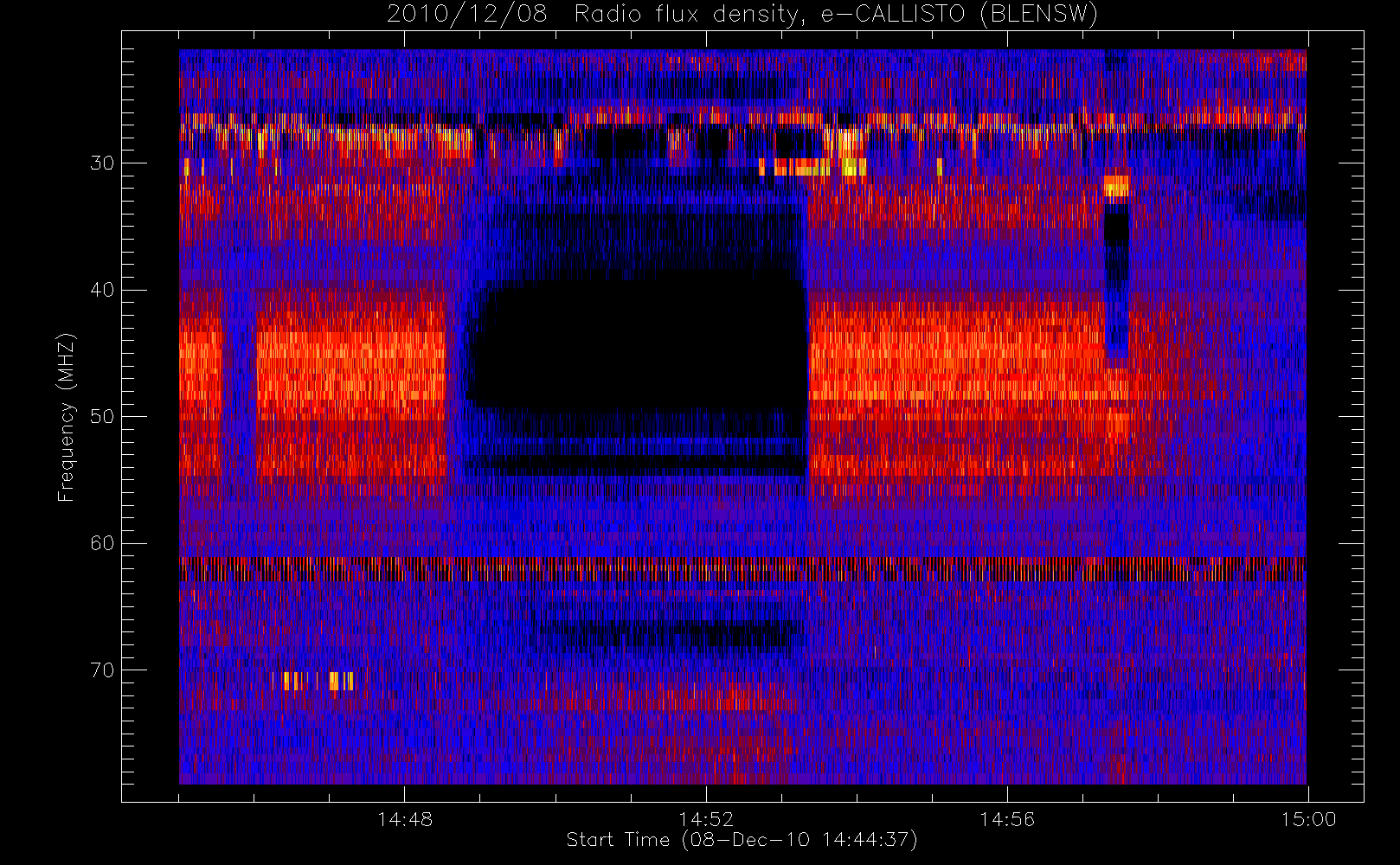1400x865 pixels.
Task: Click the "30" frequency tick label
Action: point(102,163)
